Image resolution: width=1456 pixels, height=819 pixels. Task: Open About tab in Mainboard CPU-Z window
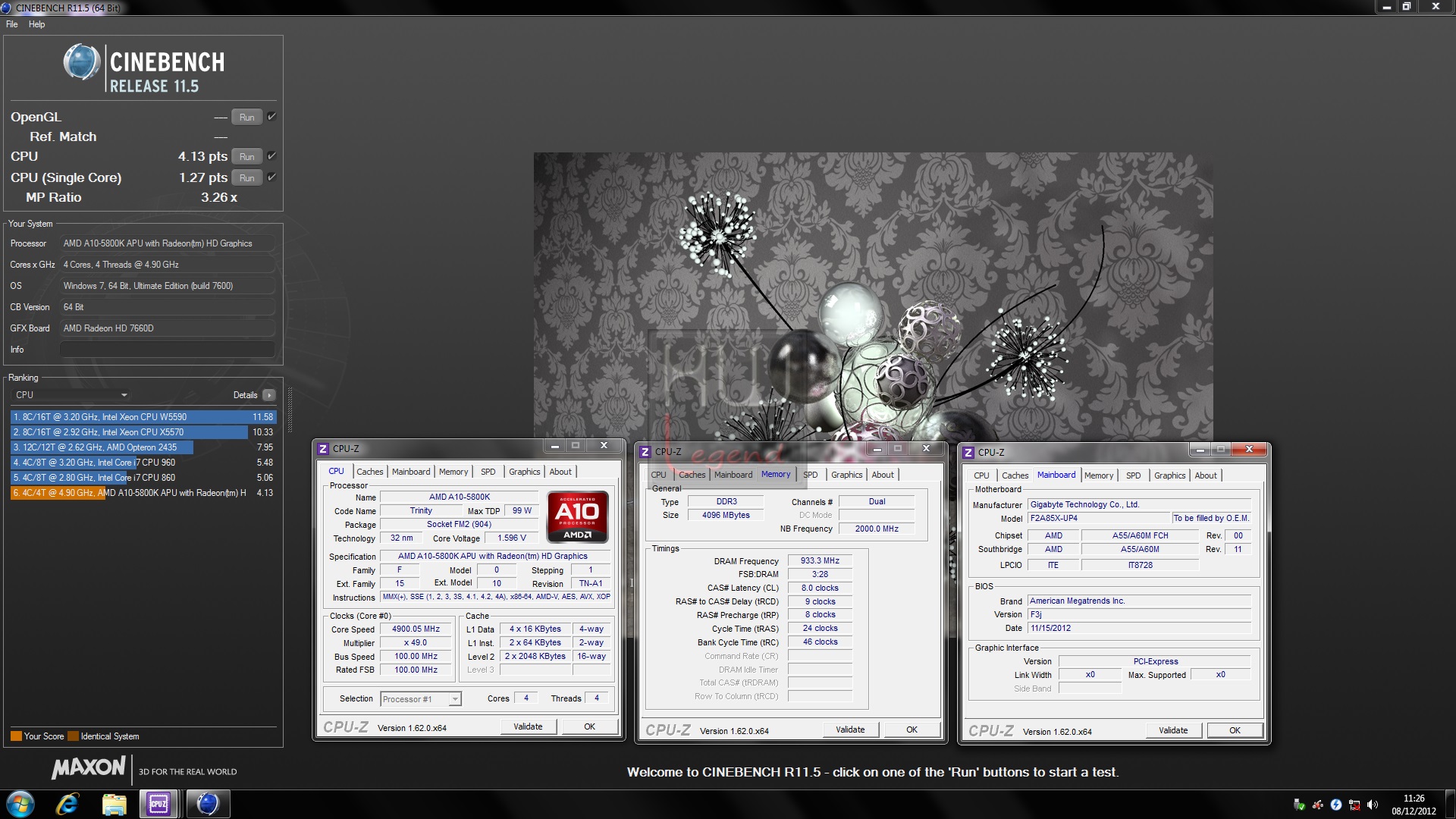(1206, 475)
